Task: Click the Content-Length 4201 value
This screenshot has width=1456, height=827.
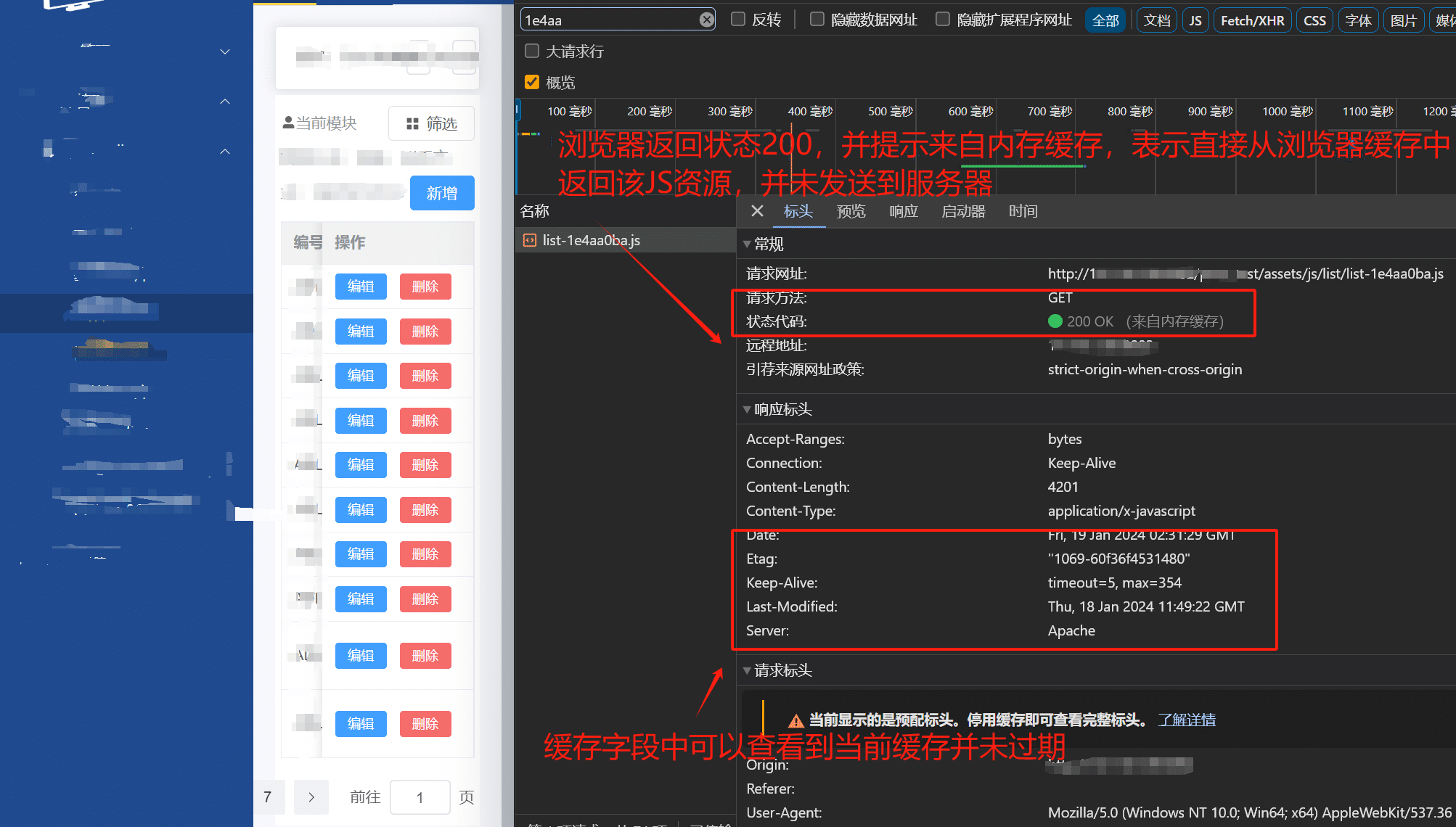Action: (x=1063, y=487)
